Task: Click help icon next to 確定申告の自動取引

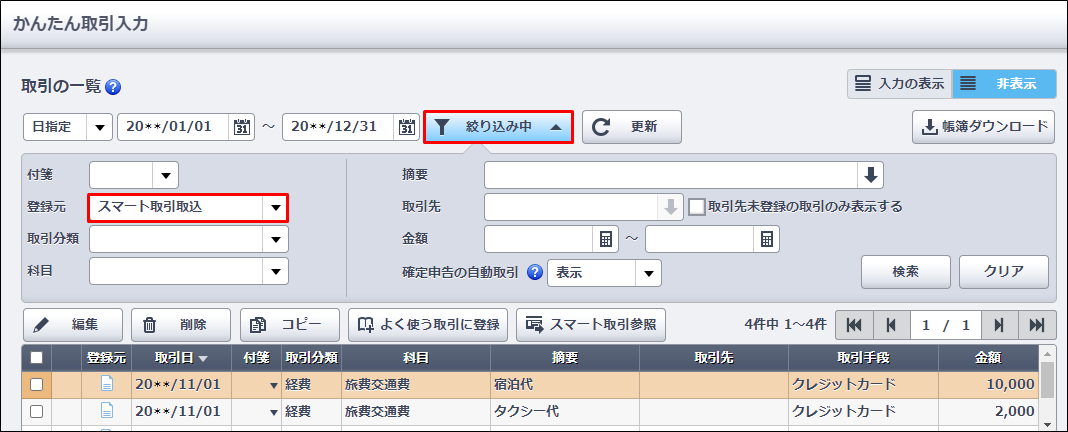Action: pyautogui.click(x=535, y=273)
